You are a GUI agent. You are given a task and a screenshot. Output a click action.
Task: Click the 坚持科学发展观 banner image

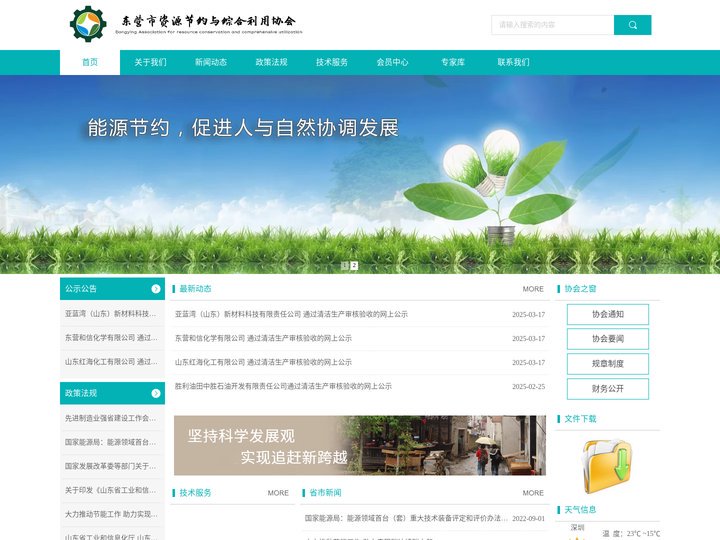[x=360, y=445]
